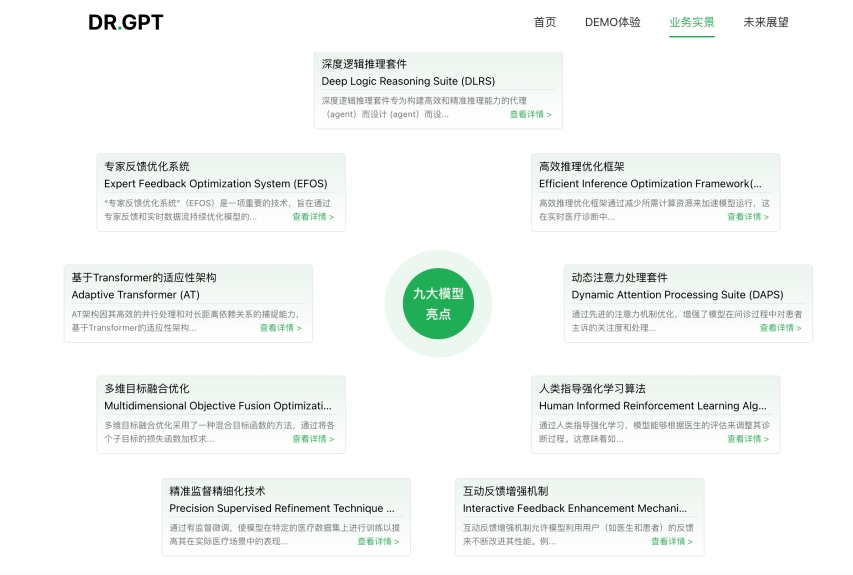Click Precision Supervised Refinement Technique title
The height and width of the screenshot is (575, 853).
click(x=282, y=508)
